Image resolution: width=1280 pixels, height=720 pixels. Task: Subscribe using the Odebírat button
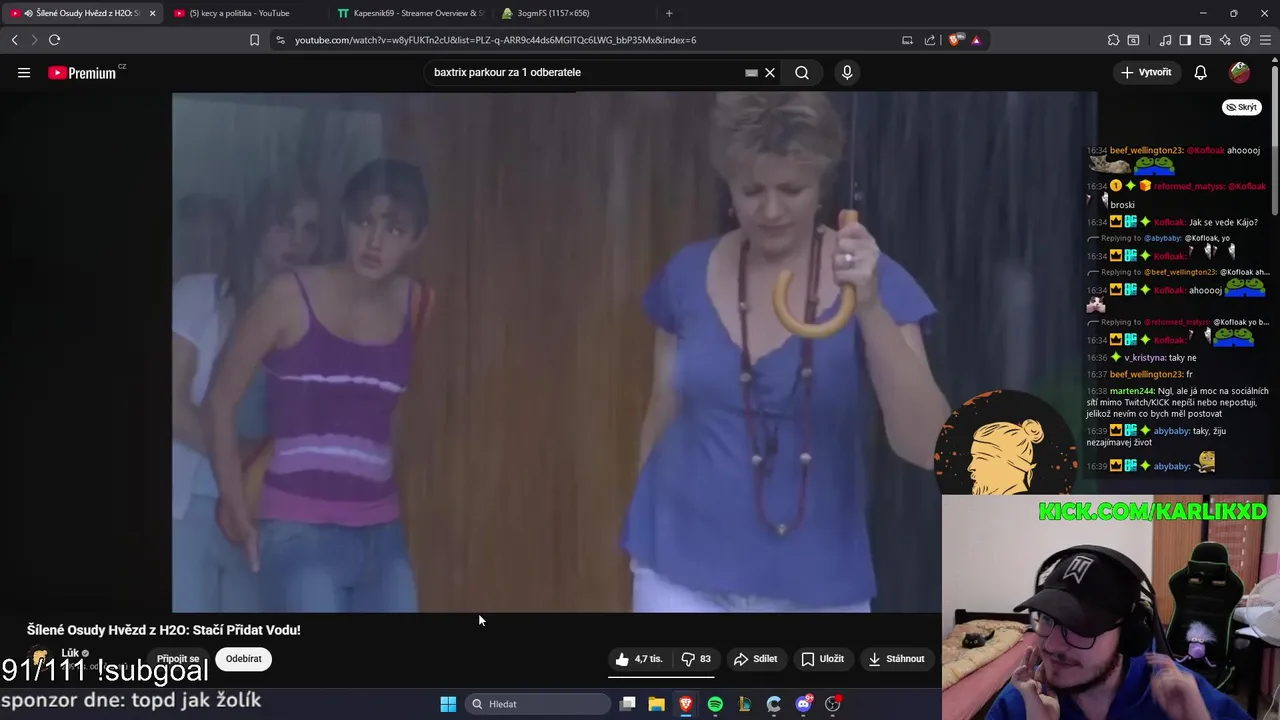[x=244, y=659]
